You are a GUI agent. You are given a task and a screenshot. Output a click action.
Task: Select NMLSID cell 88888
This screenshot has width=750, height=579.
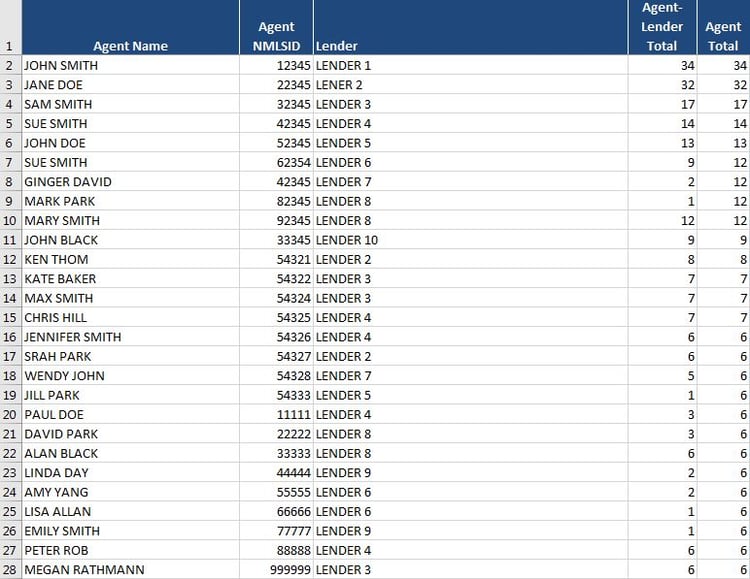tap(276, 550)
